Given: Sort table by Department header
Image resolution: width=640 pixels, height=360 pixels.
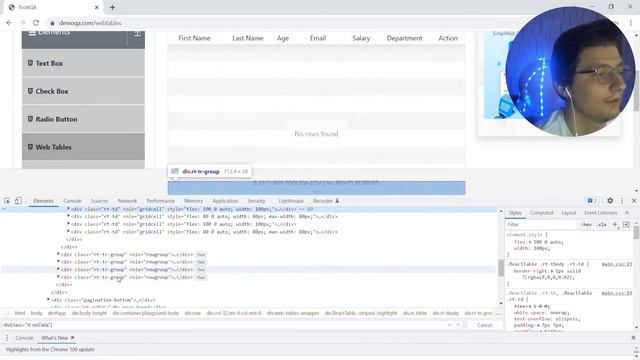Looking at the screenshot, I should (404, 38).
